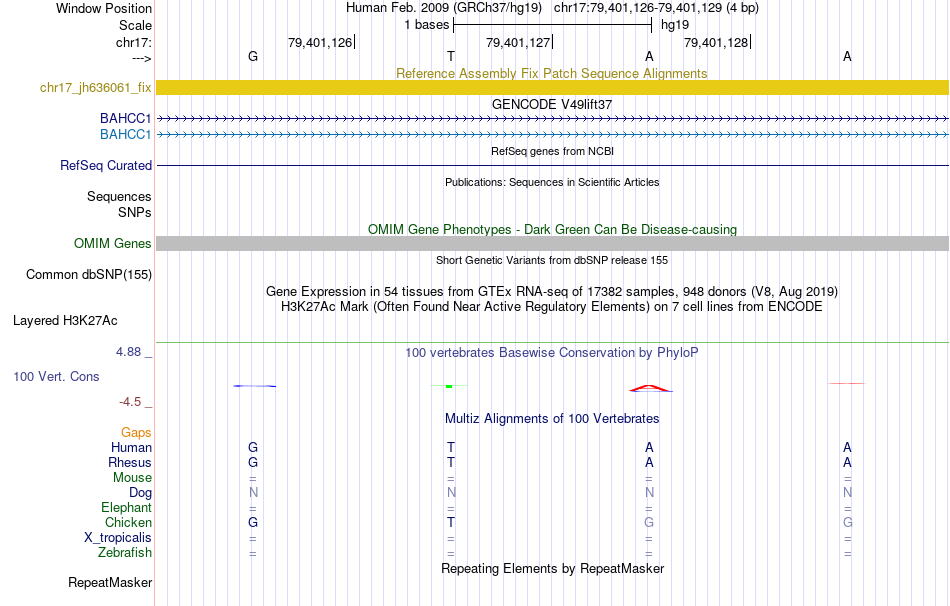Click the Window Position label
The height and width of the screenshot is (606, 950).
[x=104, y=8]
